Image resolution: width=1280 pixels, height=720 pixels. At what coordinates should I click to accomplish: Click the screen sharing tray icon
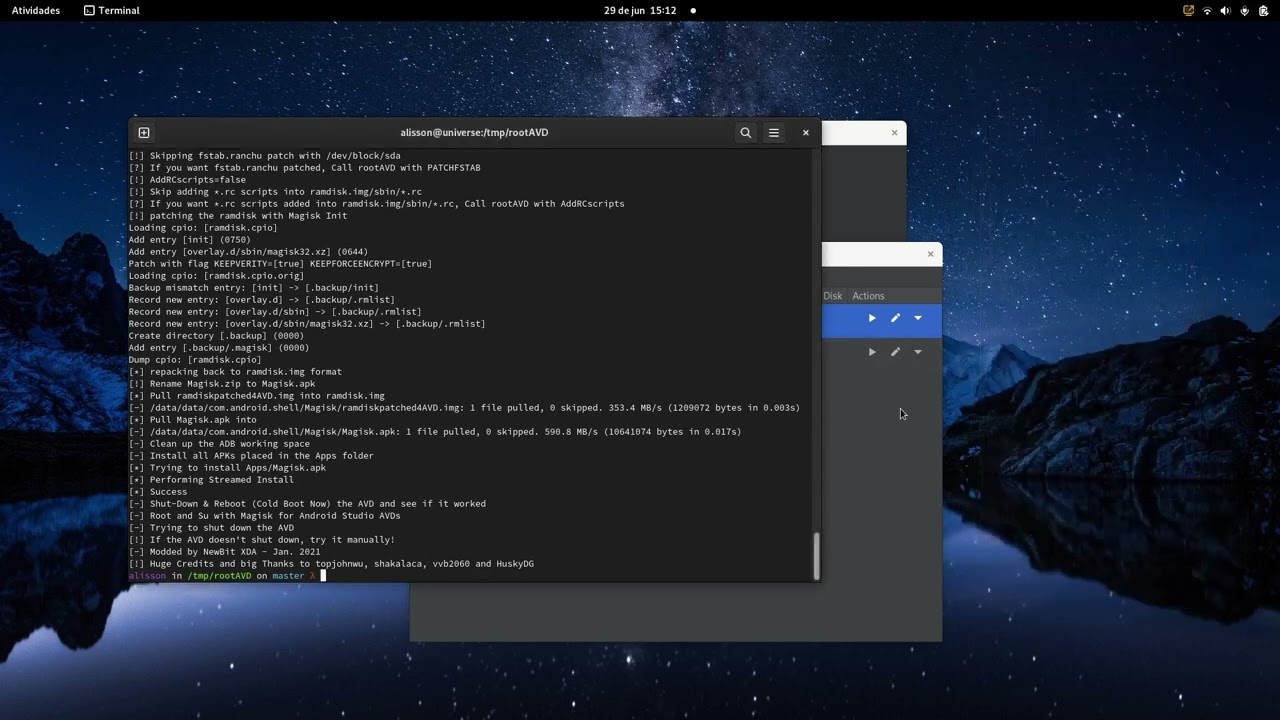(1188, 10)
